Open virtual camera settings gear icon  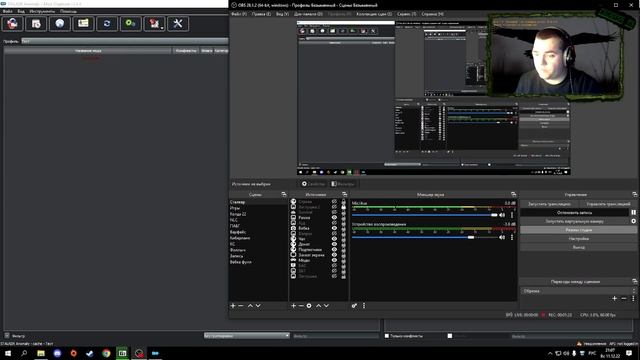633,221
